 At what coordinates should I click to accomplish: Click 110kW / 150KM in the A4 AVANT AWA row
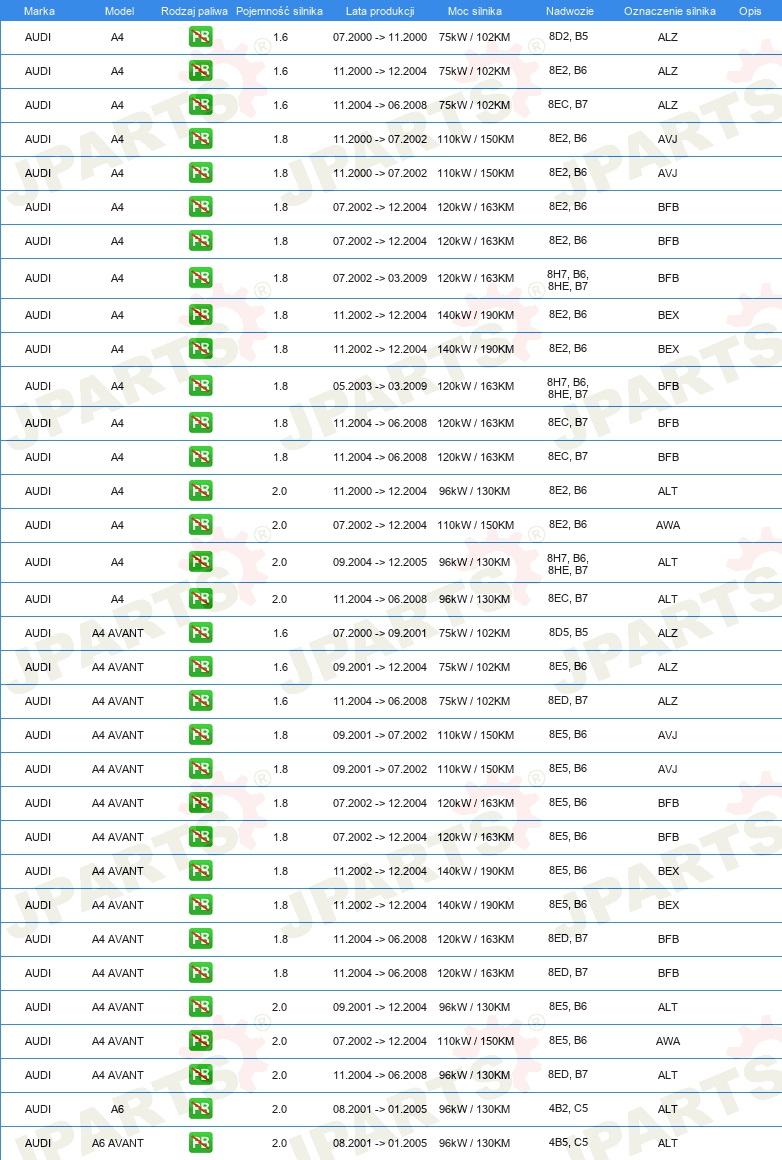(x=476, y=1041)
